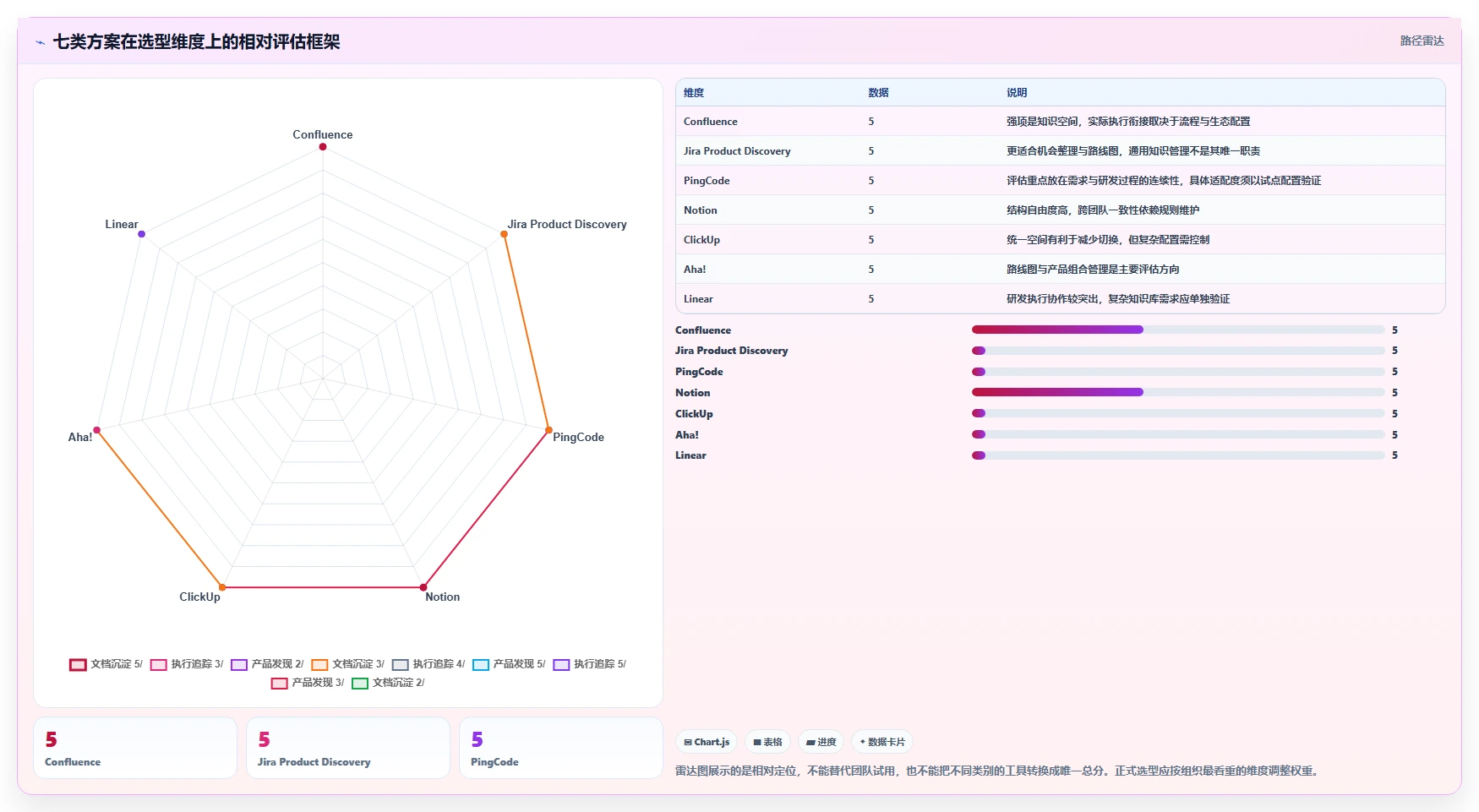The height and width of the screenshot is (812, 1479).
Task: Toggle the 执行追踪 3/ legend series
Action: (187, 664)
